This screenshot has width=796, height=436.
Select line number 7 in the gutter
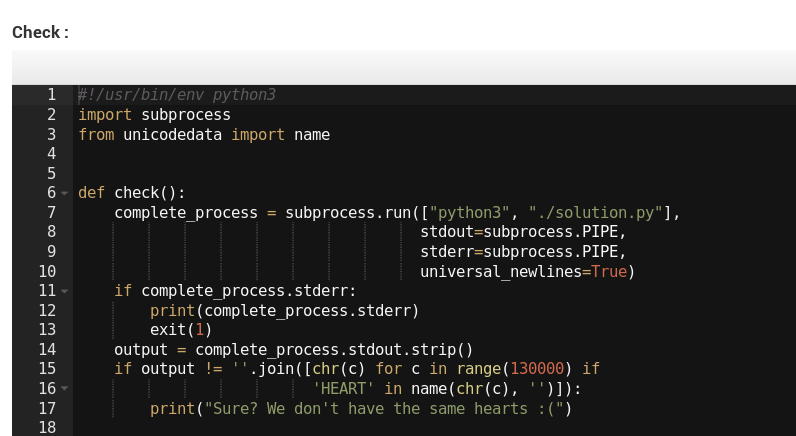50,212
